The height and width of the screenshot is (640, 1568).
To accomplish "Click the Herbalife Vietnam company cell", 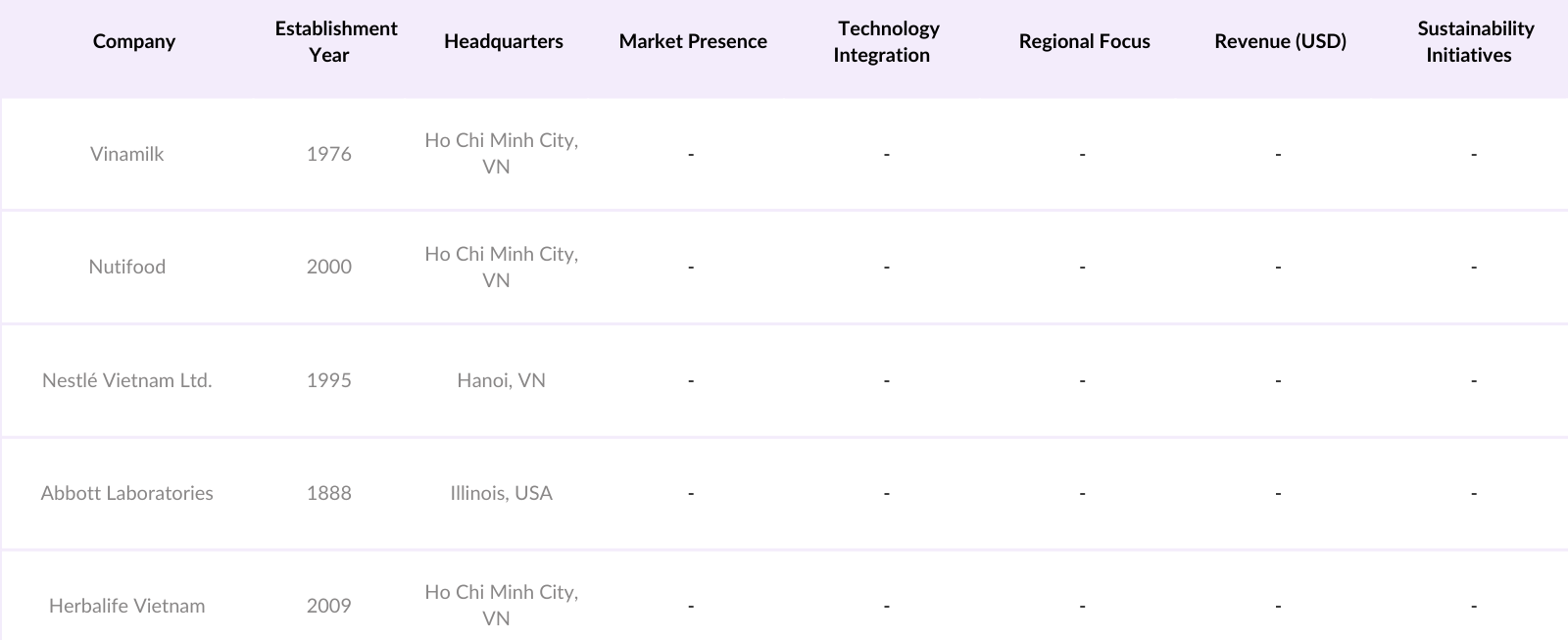I will pos(127,606).
